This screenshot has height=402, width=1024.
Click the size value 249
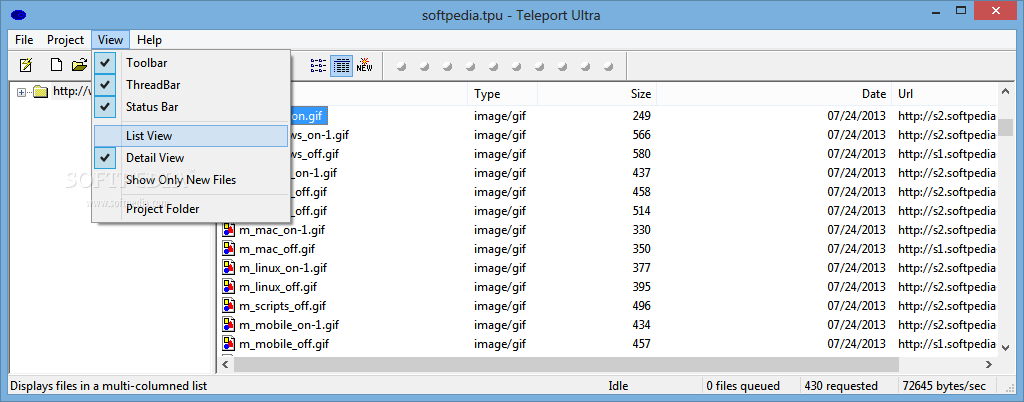point(641,116)
